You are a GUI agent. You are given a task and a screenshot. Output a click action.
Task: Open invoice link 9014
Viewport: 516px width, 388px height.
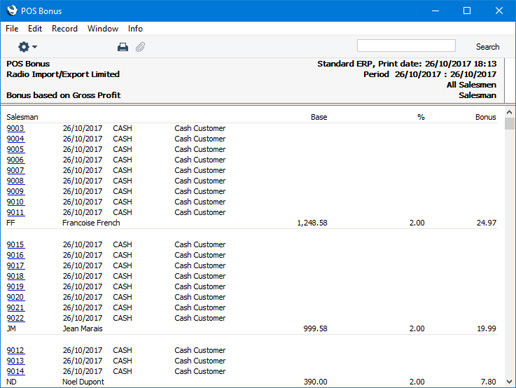coord(15,371)
